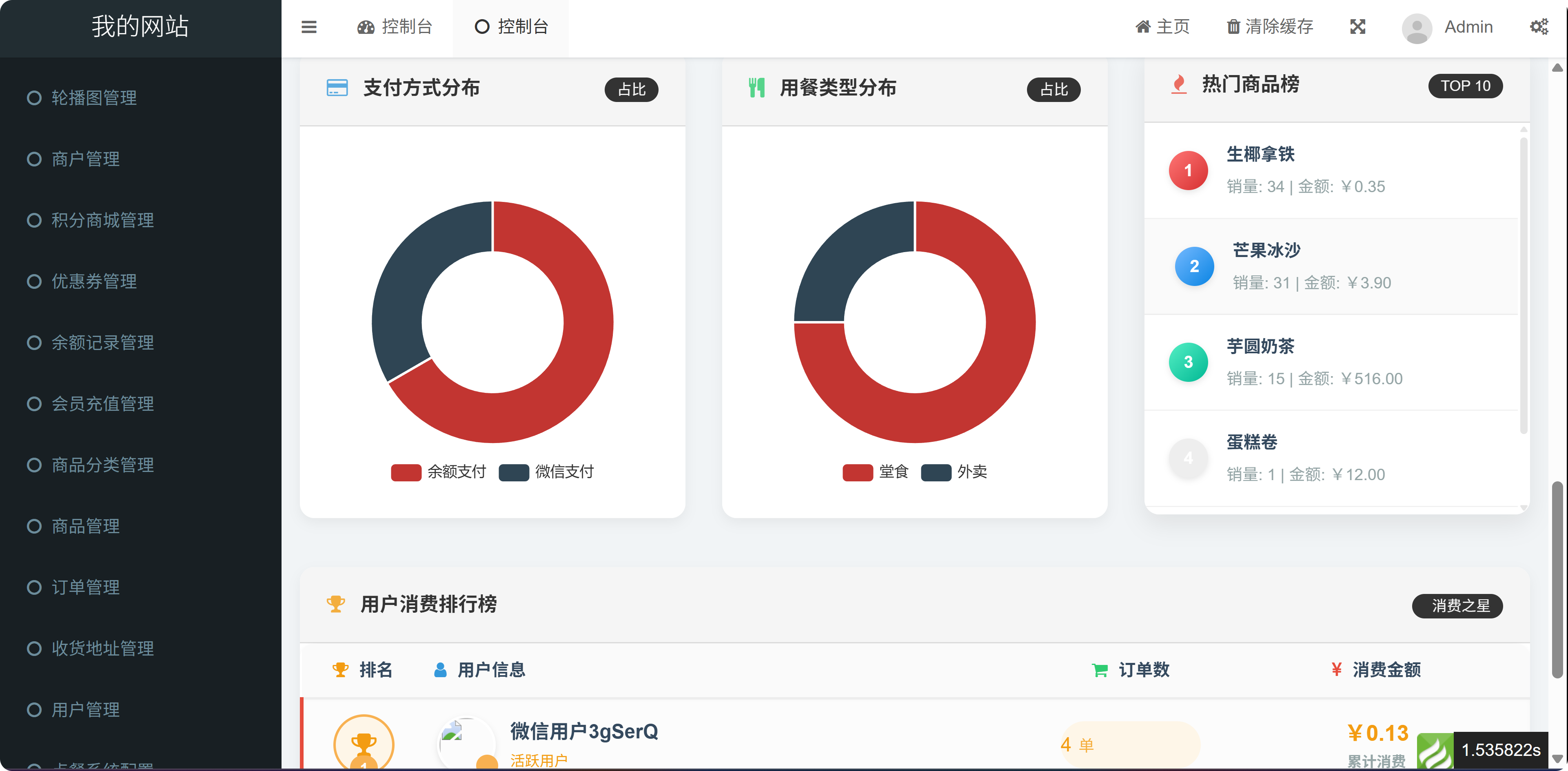The image size is (1568, 771).
Task: Click the fullscreen icon in the top bar
Action: point(1357,27)
